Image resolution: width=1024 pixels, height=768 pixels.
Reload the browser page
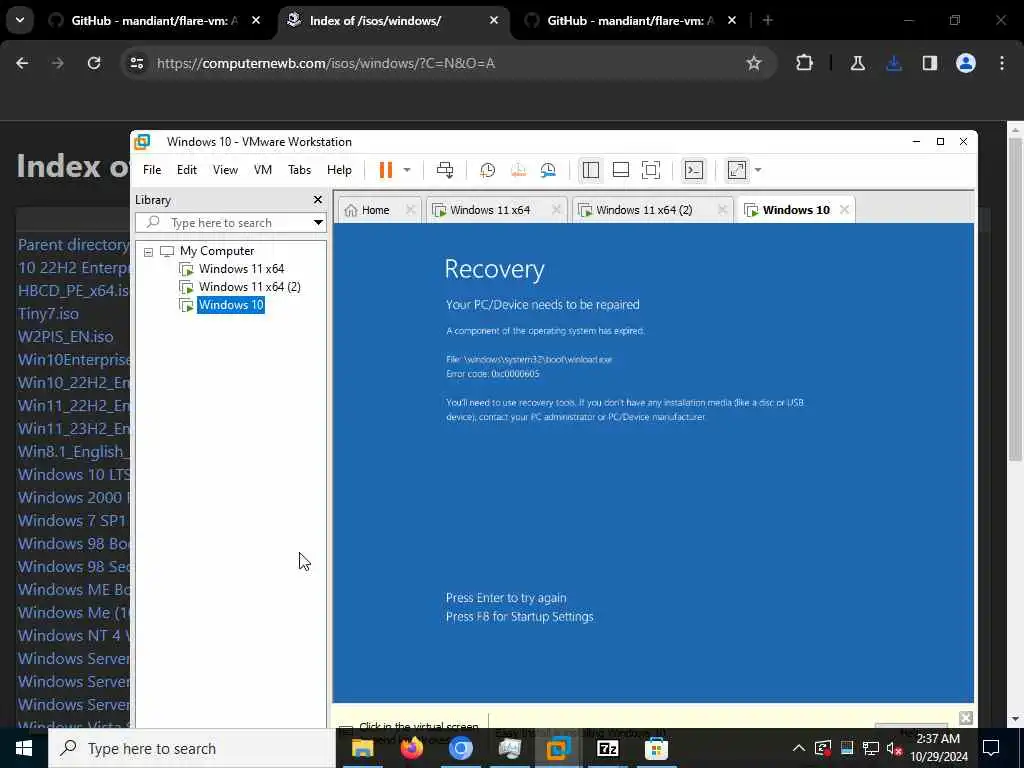[x=94, y=63]
